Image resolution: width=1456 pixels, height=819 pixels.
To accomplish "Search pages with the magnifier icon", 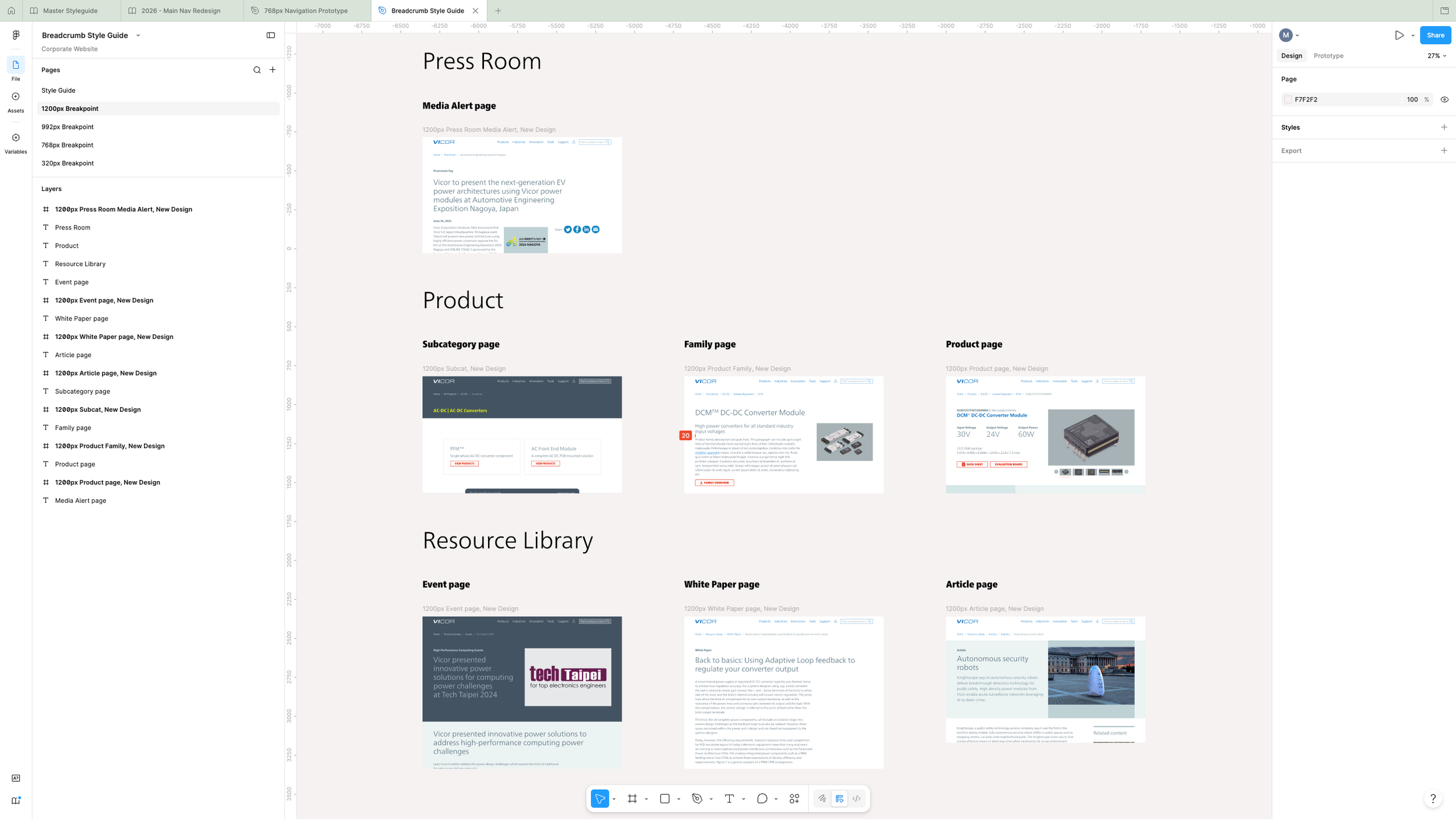I will pos(257,70).
